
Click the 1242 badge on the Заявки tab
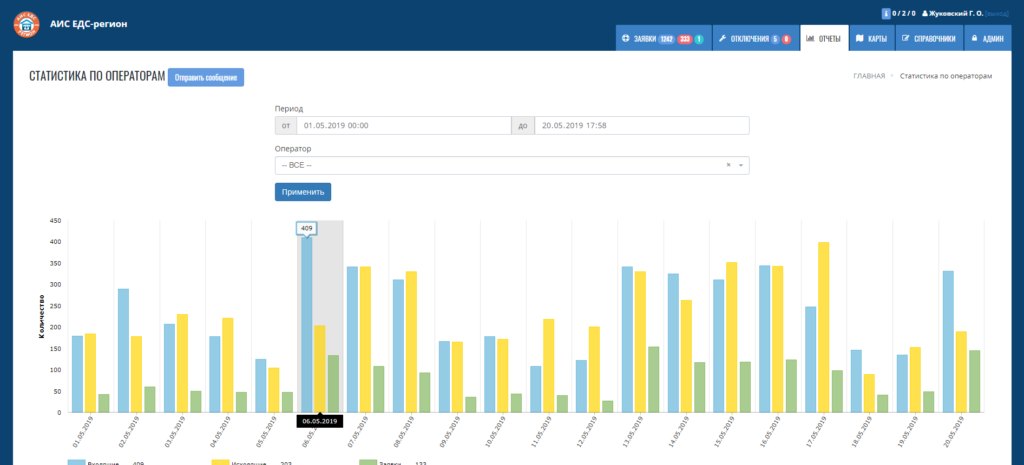pyautogui.click(x=666, y=39)
